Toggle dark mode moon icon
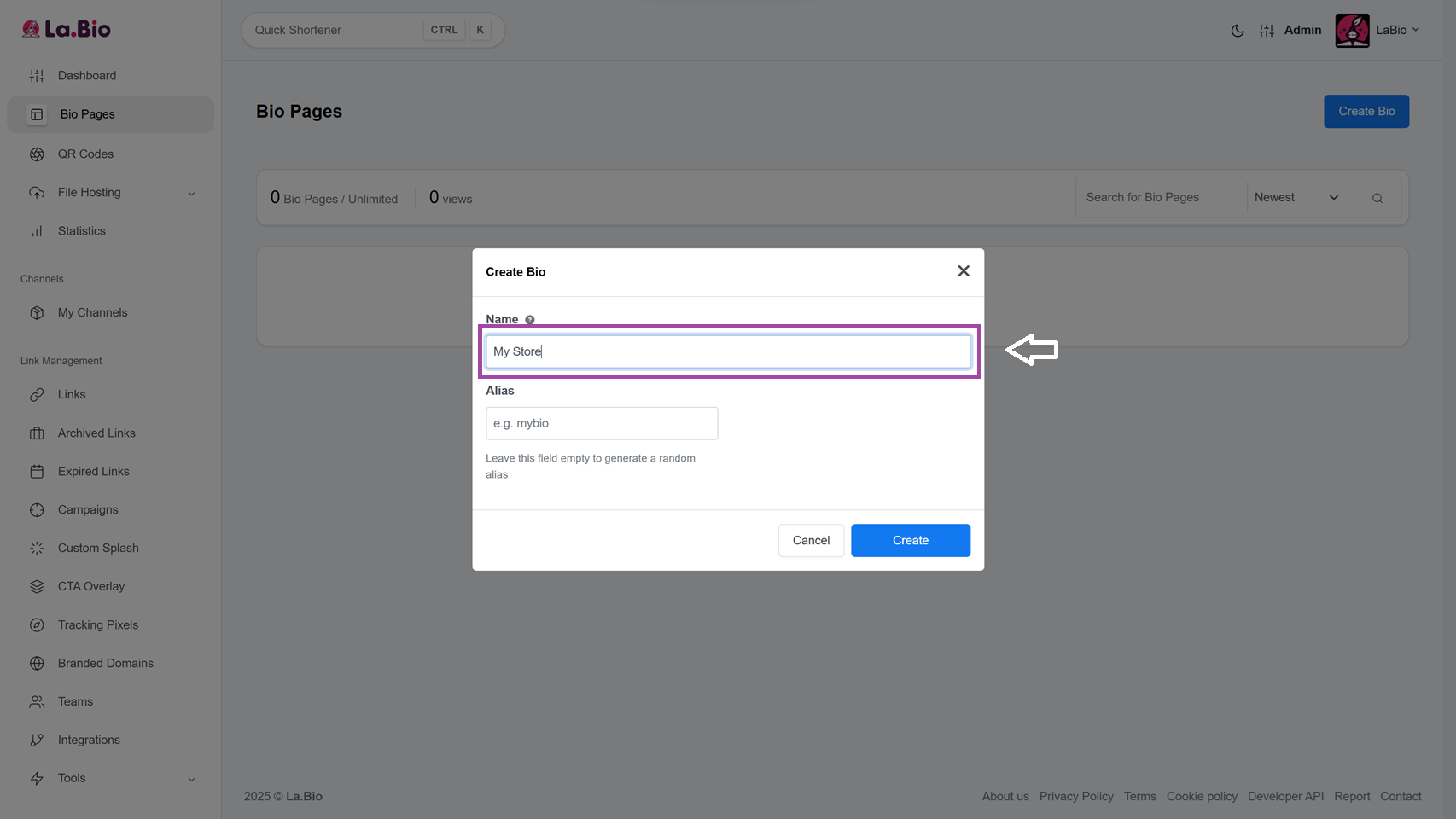 (1237, 31)
